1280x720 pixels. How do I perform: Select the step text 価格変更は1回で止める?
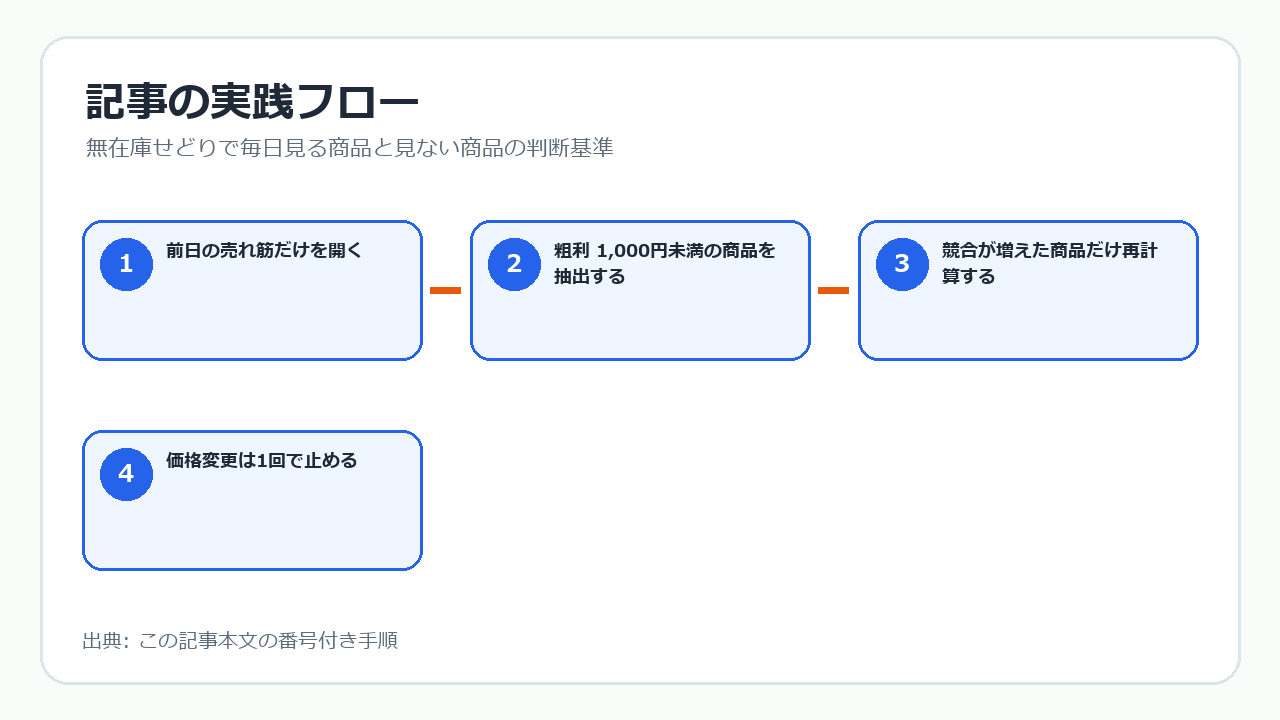point(262,461)
